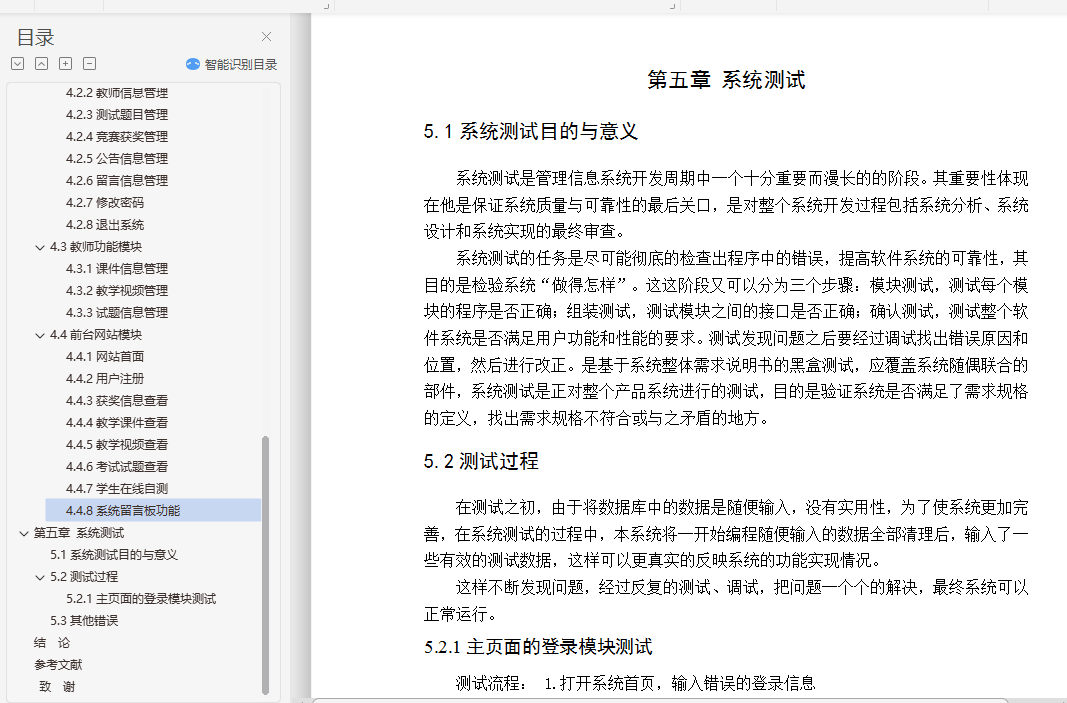Select 第五章 系统测试 in outline

click(x=79, y=532)
